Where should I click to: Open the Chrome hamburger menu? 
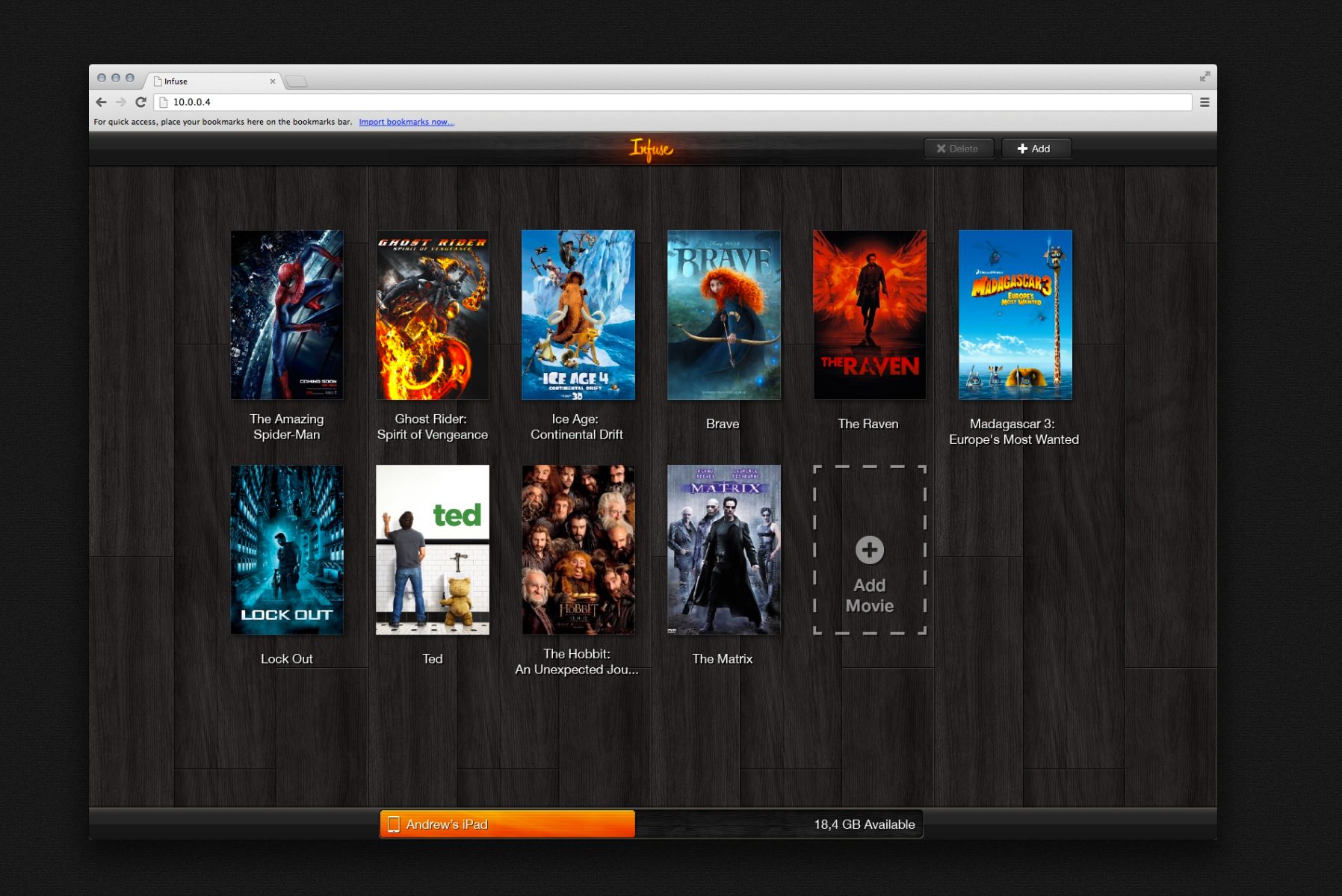(x=1205, y=102)
